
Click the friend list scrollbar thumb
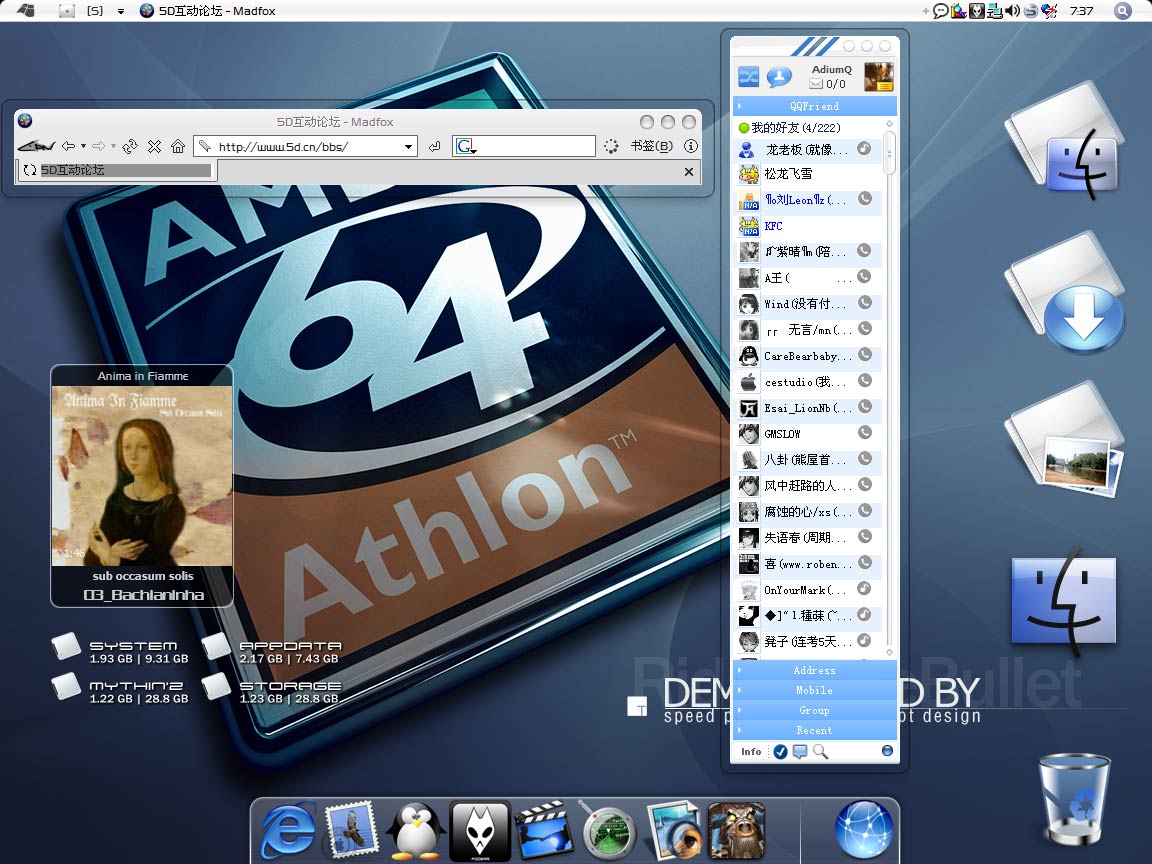click(890, 154)
